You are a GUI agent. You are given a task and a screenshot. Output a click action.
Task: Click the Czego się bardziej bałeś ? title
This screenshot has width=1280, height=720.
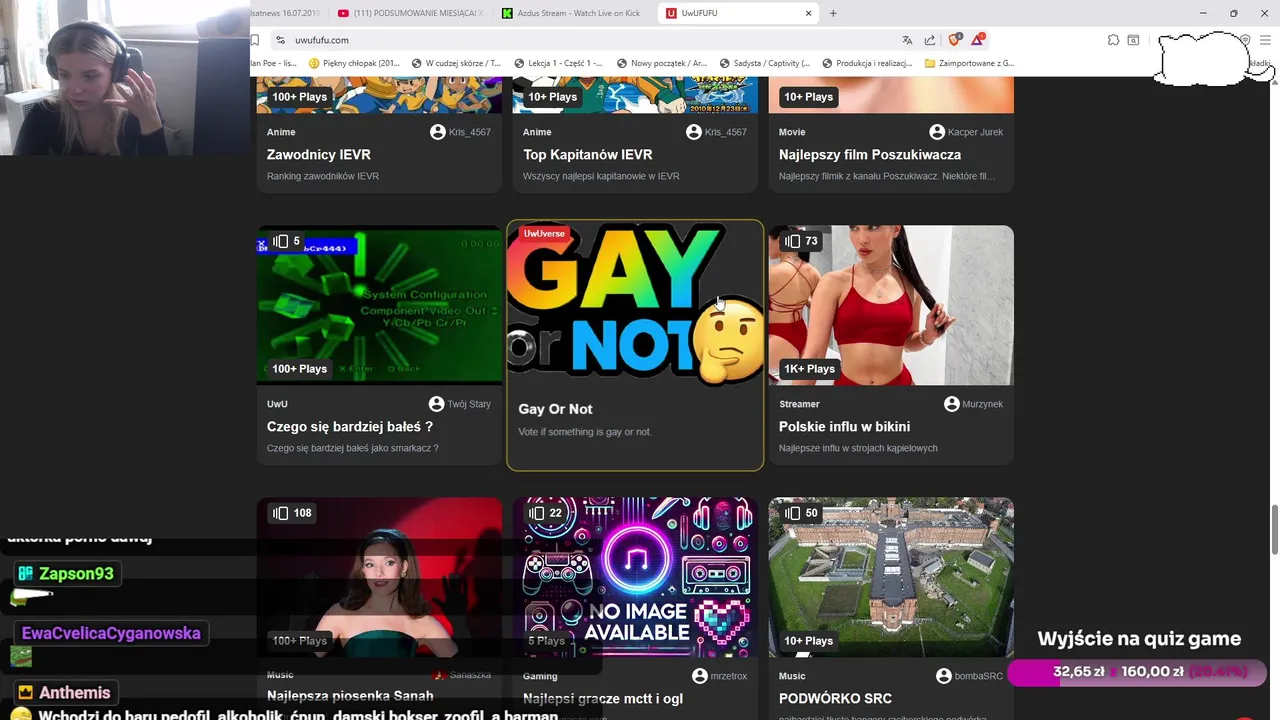click(x=350, y=427)
